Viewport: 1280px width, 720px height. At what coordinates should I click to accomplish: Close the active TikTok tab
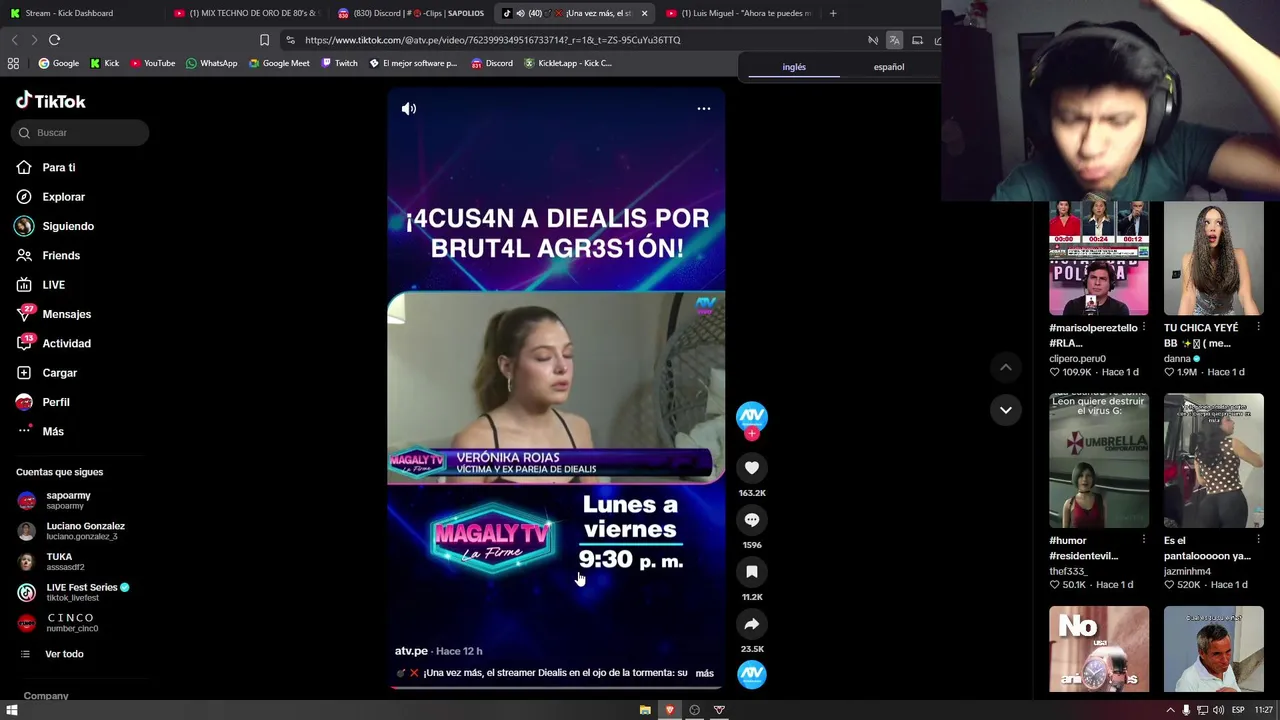[644, 13]
